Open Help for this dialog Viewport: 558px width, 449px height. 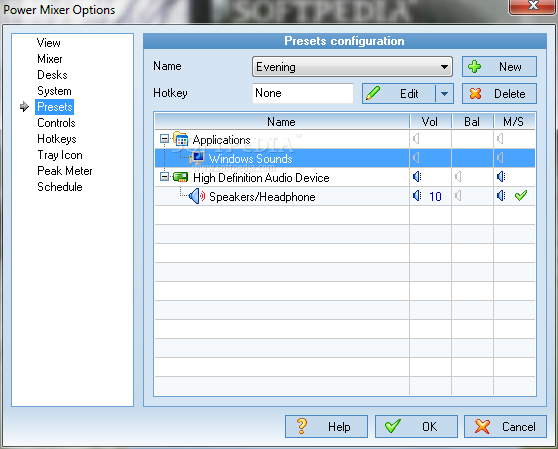click(326, 426)
